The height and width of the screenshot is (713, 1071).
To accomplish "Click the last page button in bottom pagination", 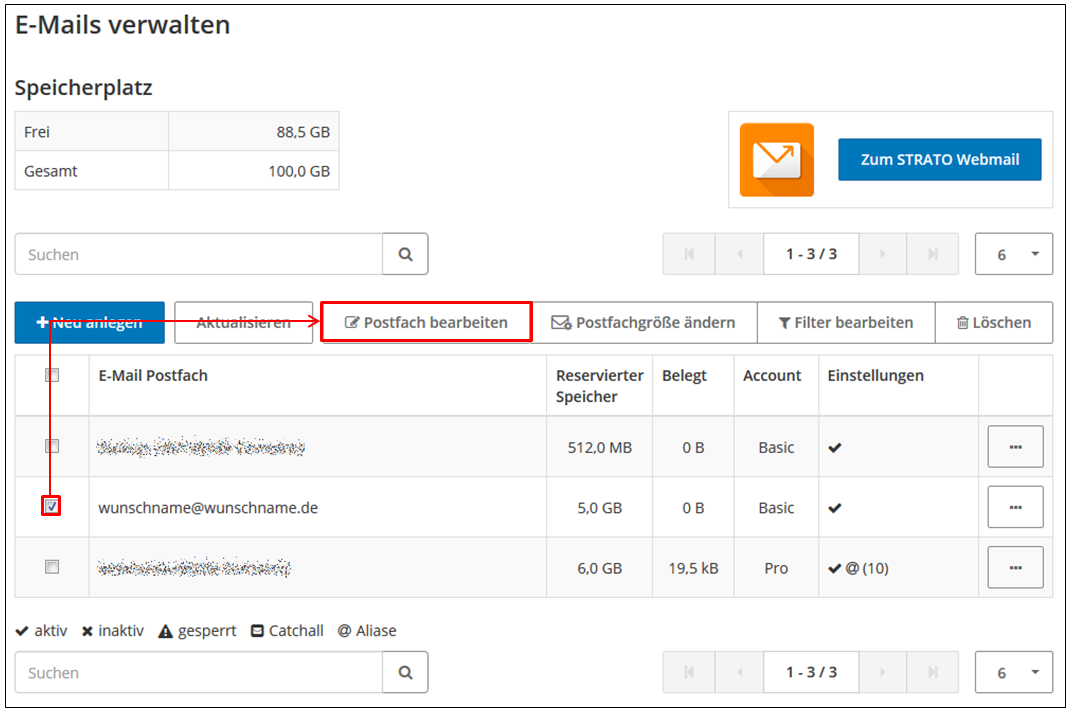I will 932,672.
